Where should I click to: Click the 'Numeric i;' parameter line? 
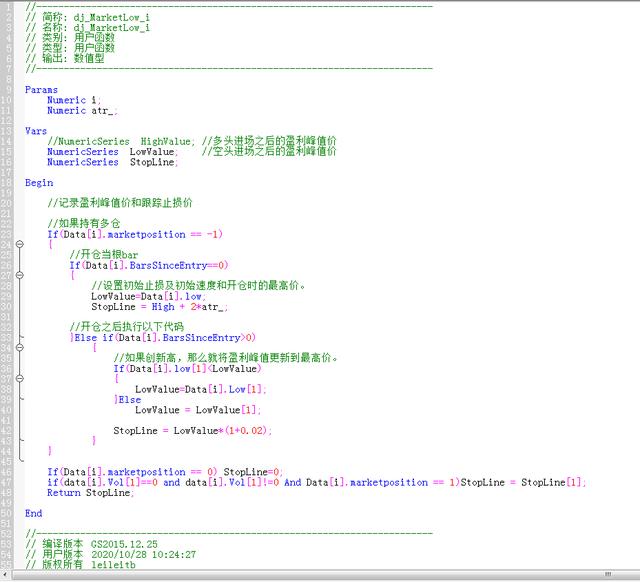pyautogui.click(x=74, y=100)
